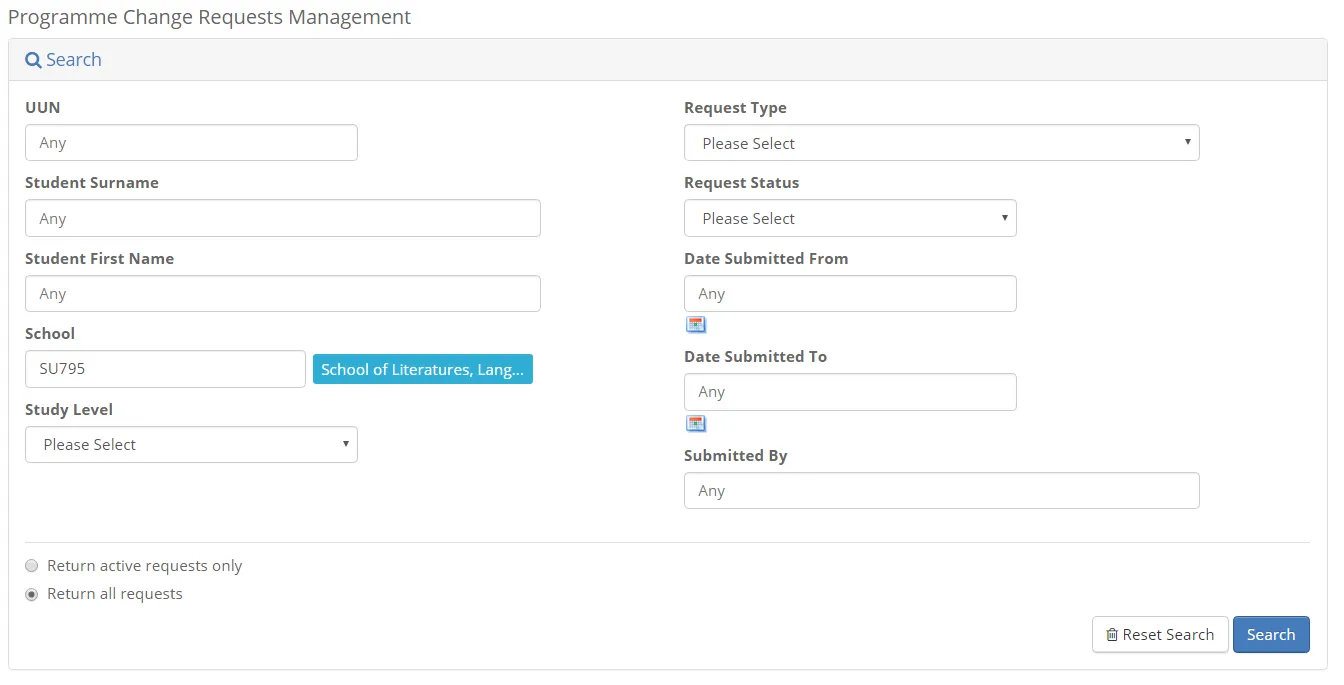Open the Study Level dropdown

tap(191, 444)
